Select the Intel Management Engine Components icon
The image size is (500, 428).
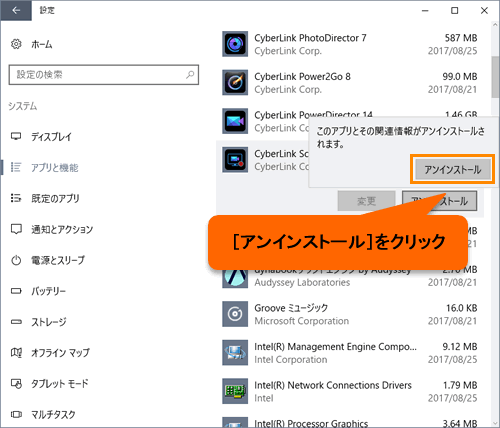point(235,353)
